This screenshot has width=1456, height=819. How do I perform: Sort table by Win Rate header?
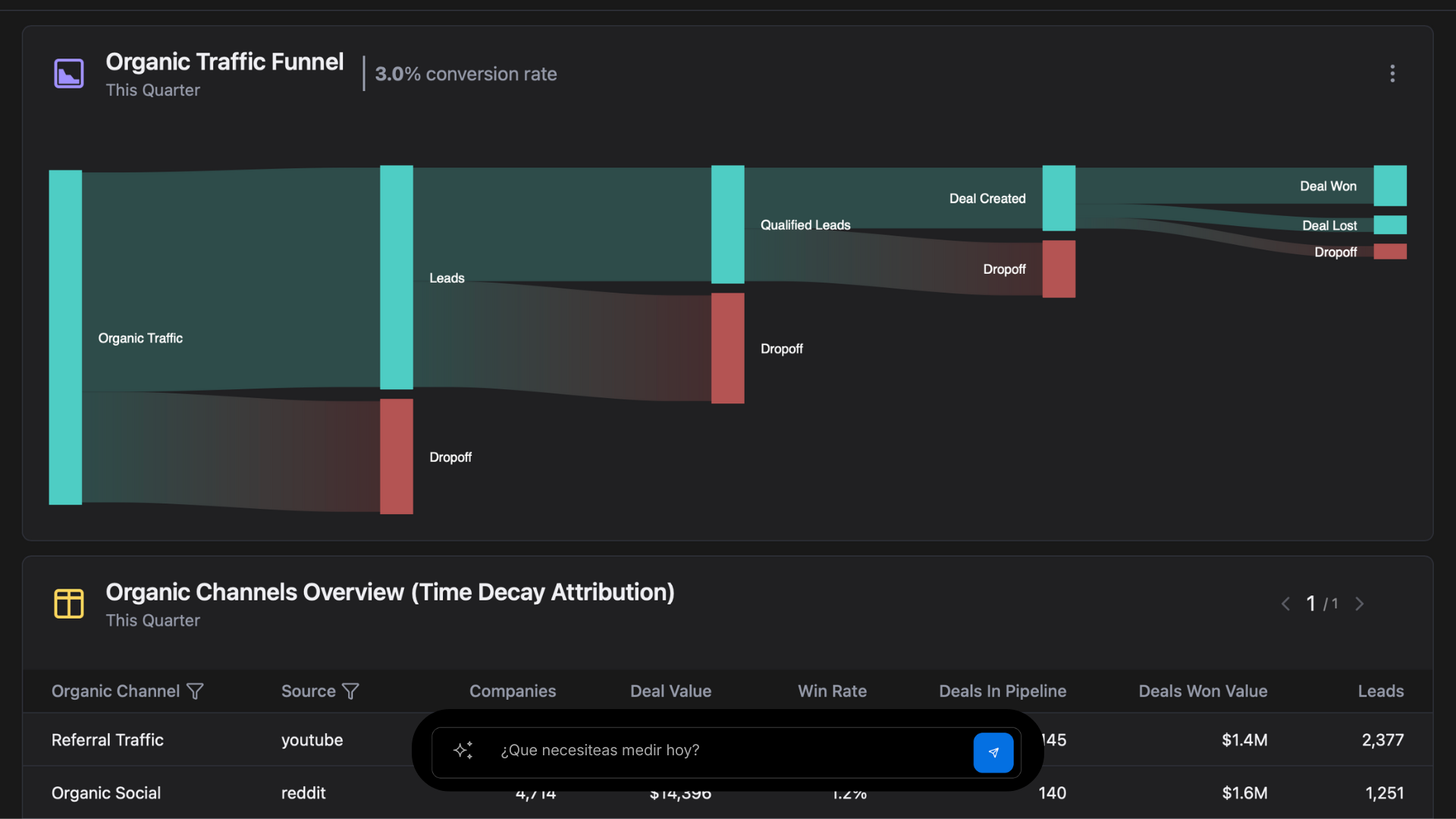tap(831, 692)
